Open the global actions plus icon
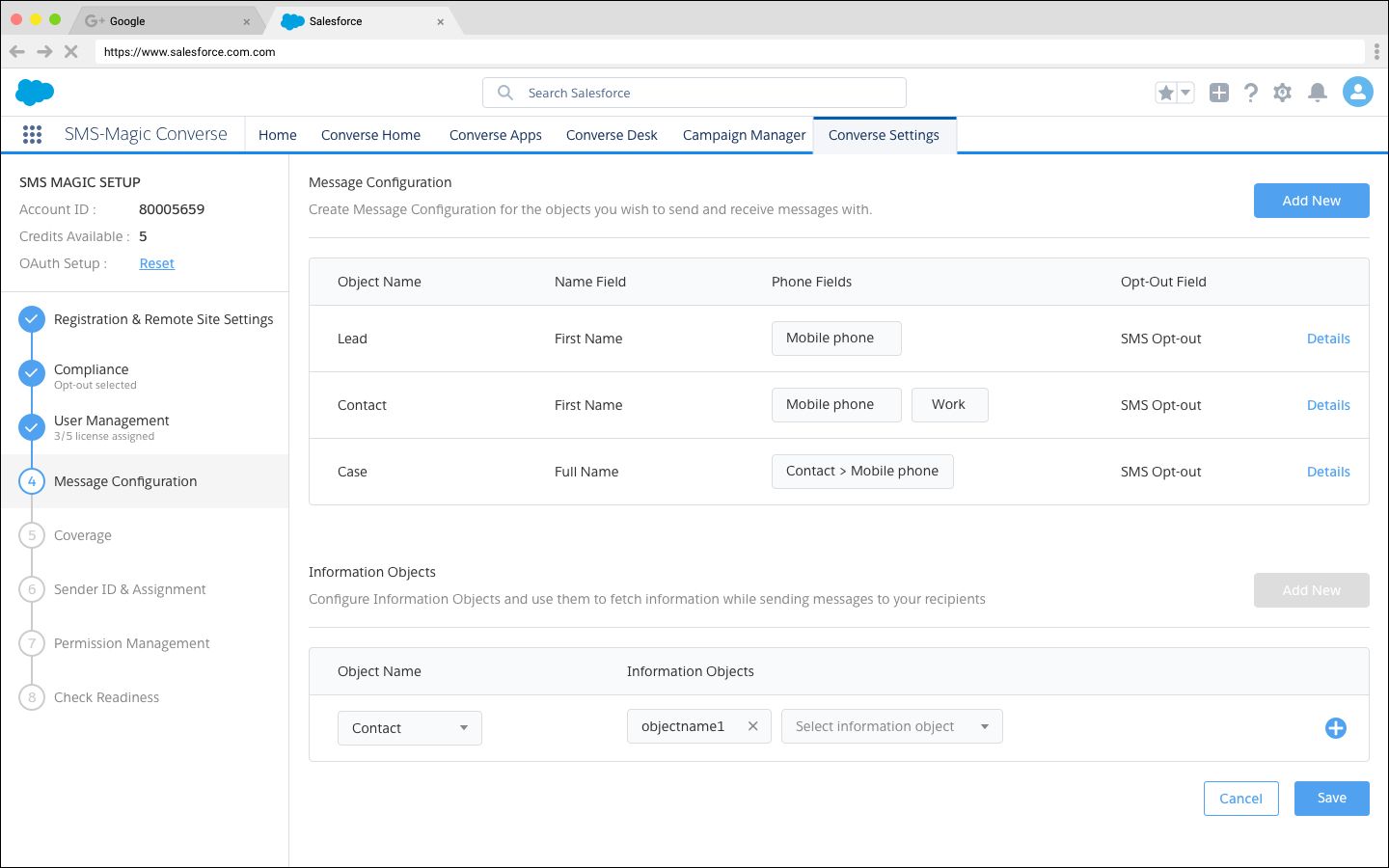This screenshot has height=868, width=1389. [x=1219, y=93]
